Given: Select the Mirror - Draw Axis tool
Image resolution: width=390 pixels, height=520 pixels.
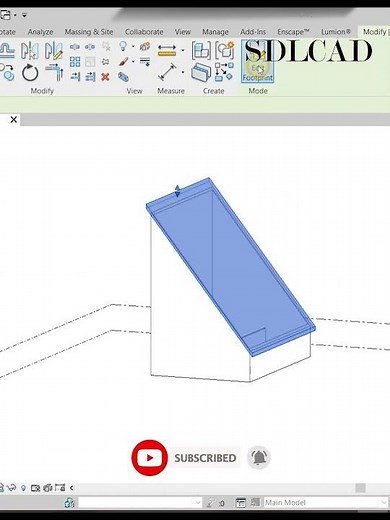Looking at the screenshot, I should pos(54,50).
